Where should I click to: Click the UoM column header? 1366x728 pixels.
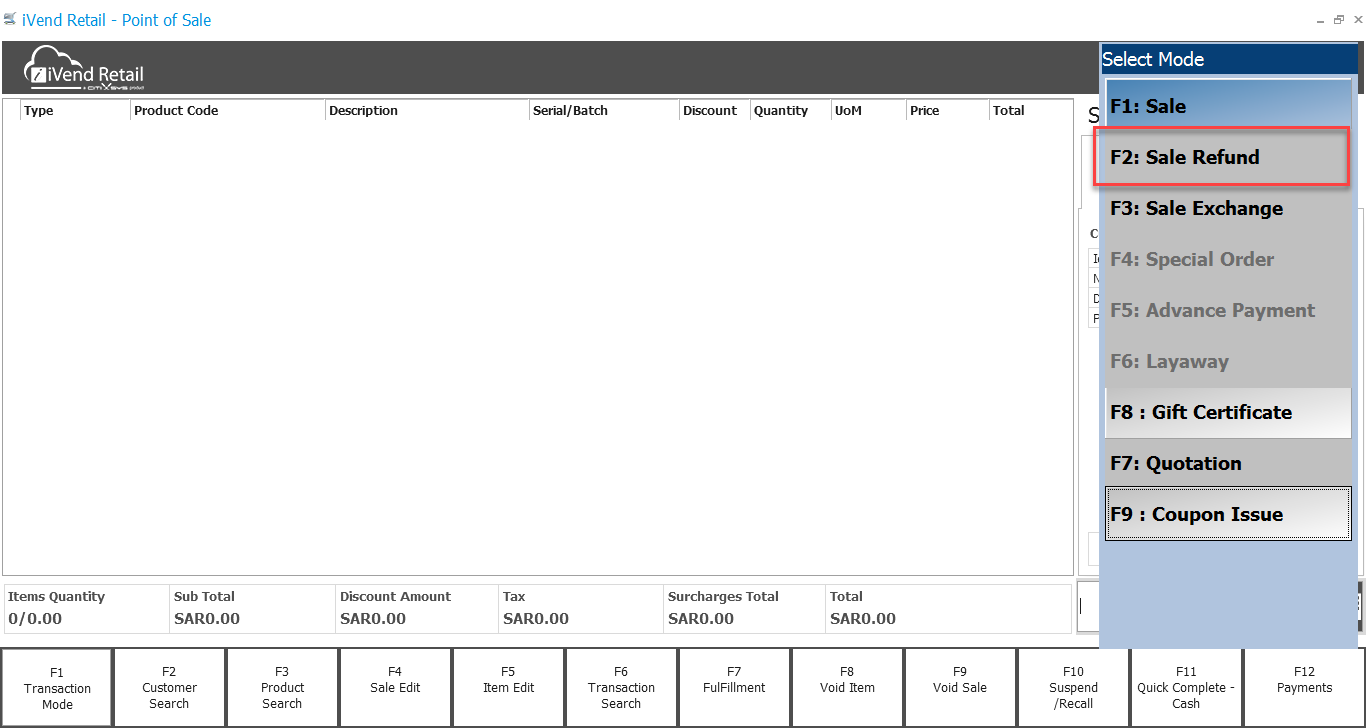click(x=869, y=111)
